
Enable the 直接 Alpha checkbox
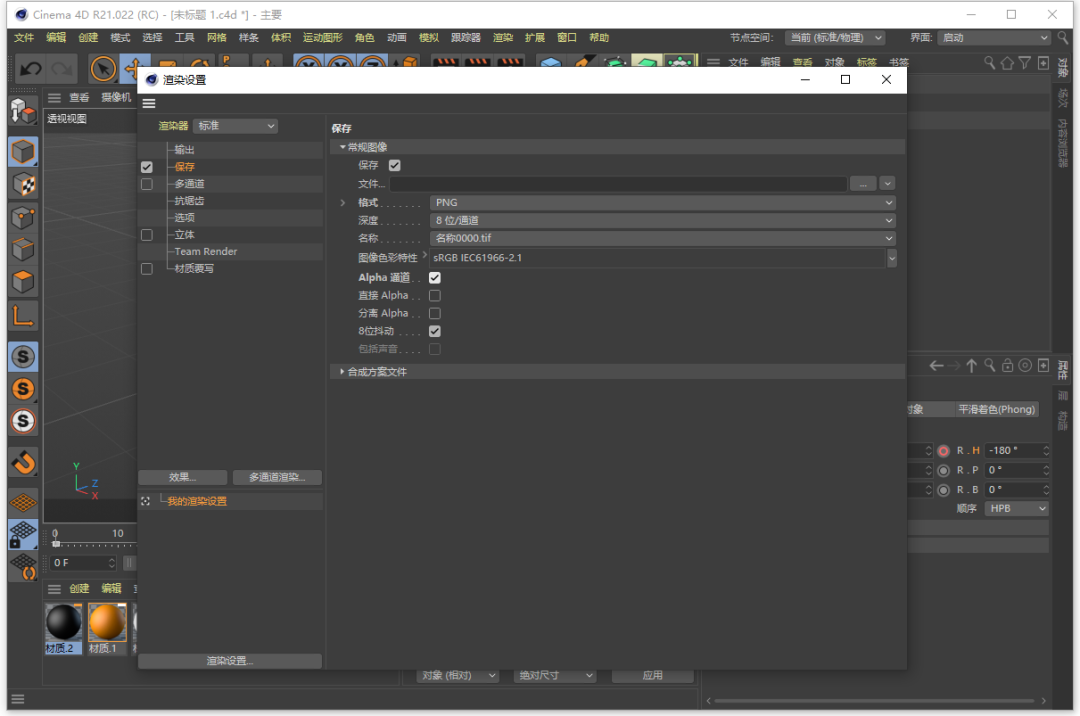435,296
